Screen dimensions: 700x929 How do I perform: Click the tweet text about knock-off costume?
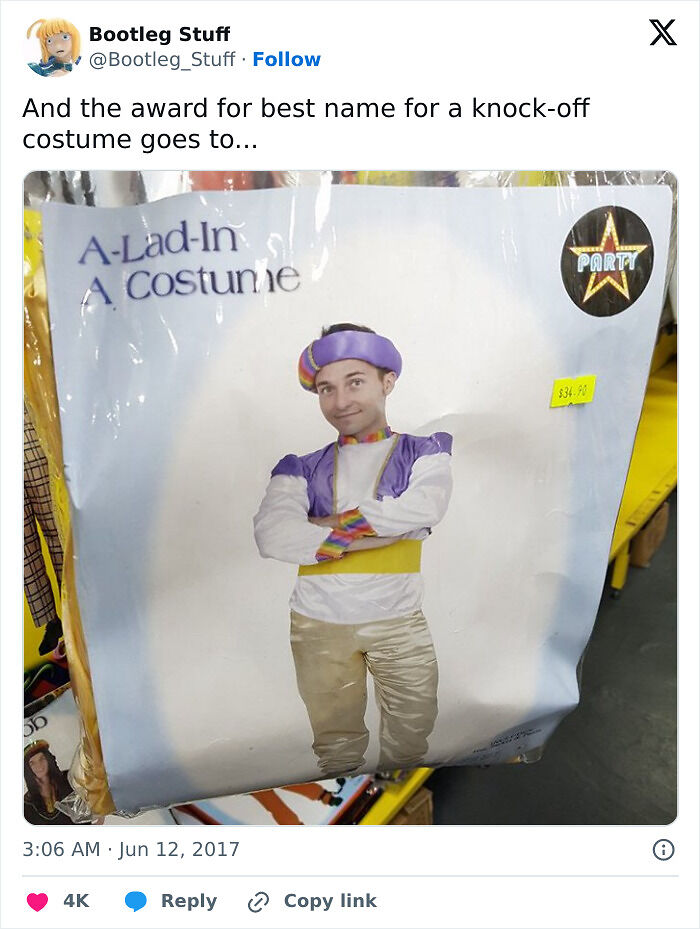(x=306, y=124)
